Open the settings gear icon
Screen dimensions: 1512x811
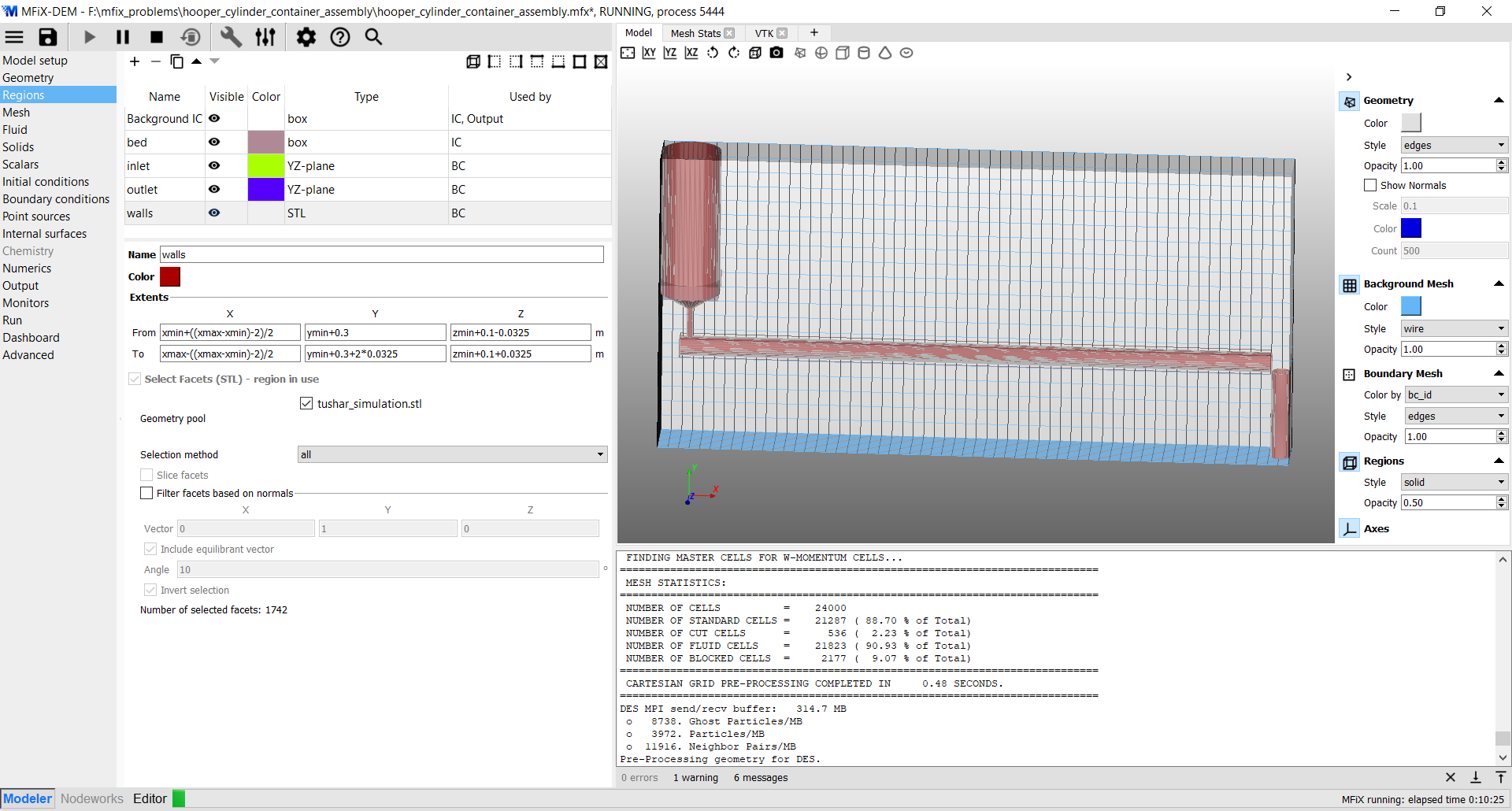[306, 37]
